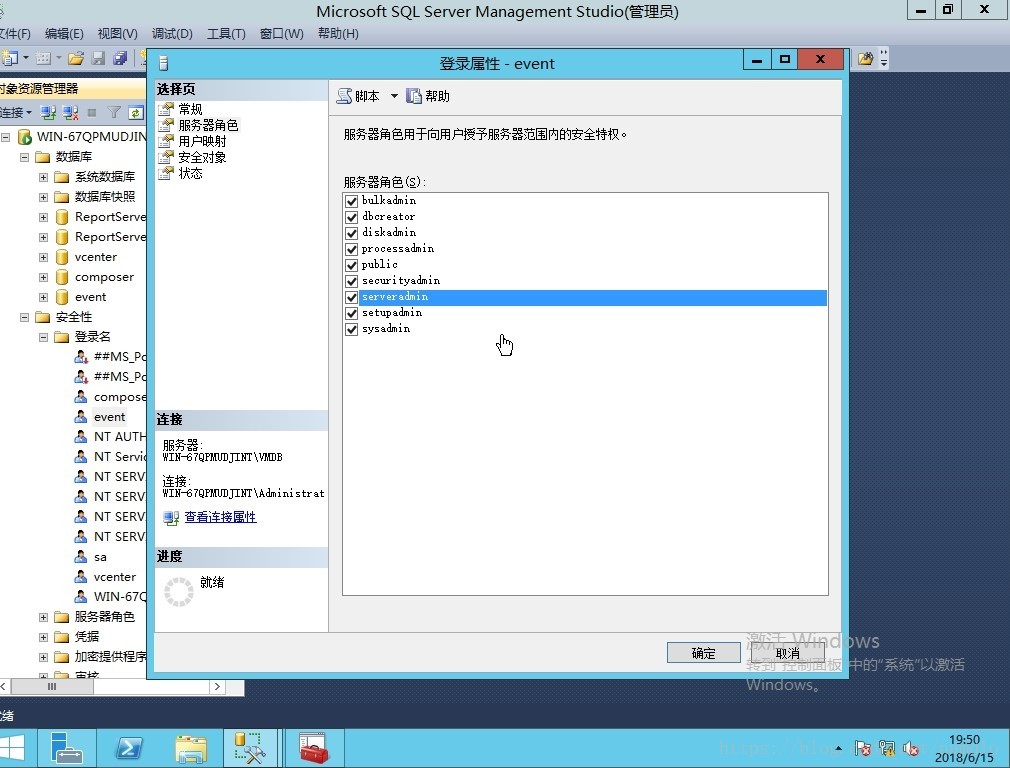Image resolution: width=1010 pixels, height=768 pixels.
Task: Open the 帮助(H) menu in SSMS
Action: (338, 34)
